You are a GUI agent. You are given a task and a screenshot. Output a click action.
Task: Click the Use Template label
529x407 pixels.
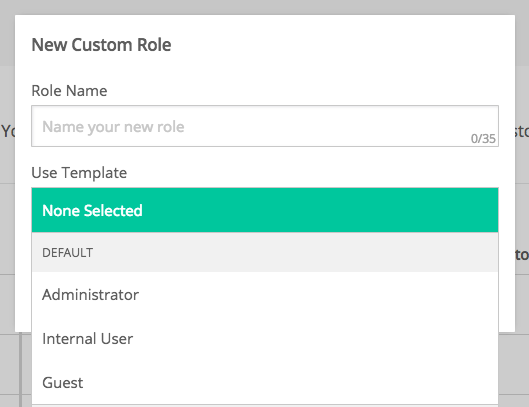(79, 173)
